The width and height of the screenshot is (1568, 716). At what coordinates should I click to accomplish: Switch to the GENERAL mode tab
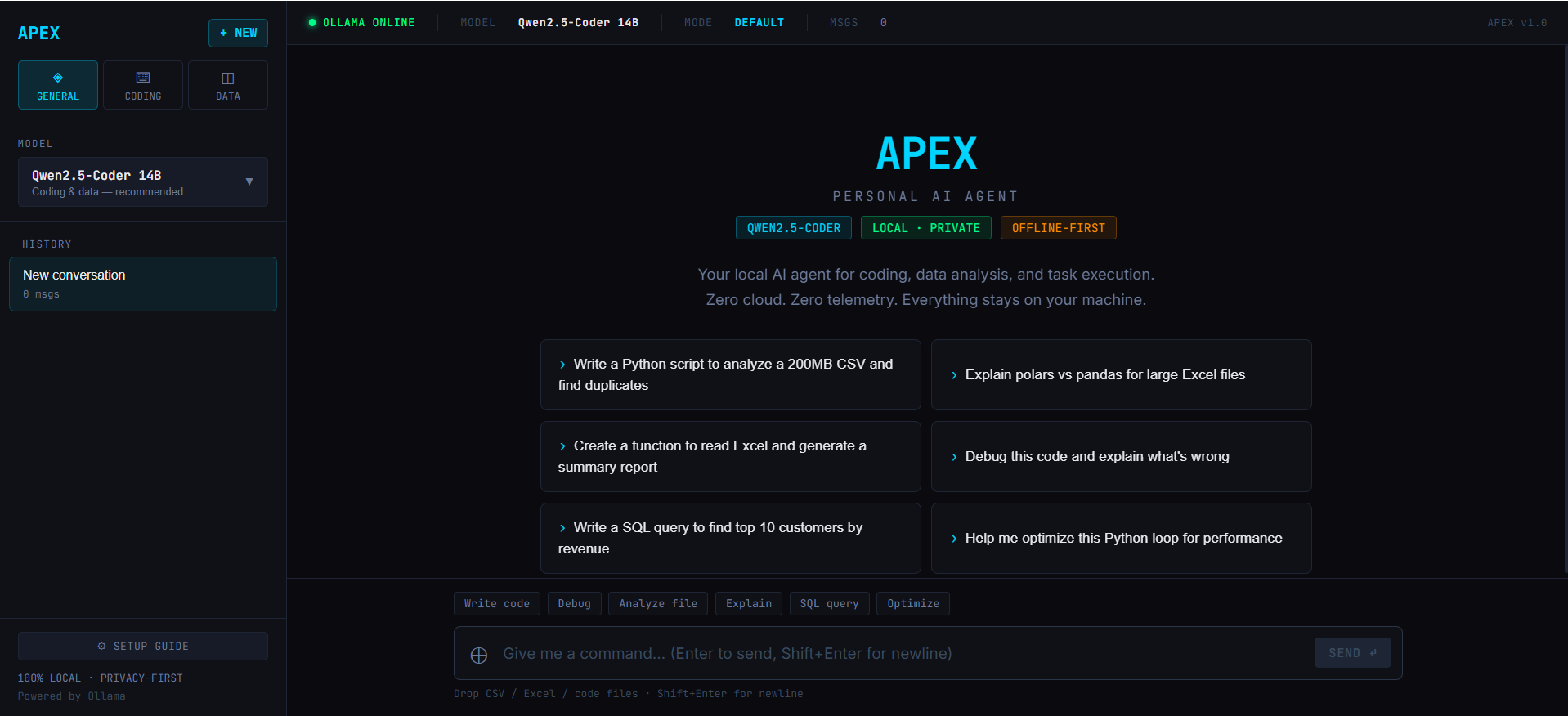click(x=58, y=85)
